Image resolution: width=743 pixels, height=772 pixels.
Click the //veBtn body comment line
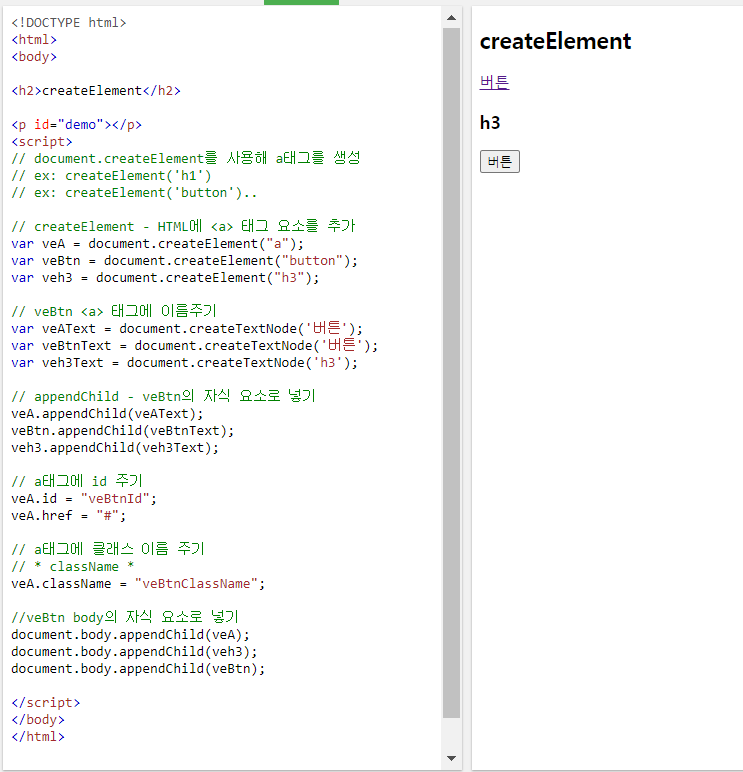[125, 617]
